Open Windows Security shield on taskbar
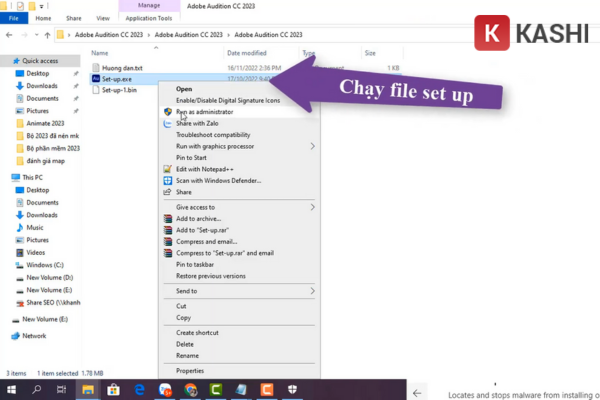Screen dimensions: 600x400 [292, 390]
